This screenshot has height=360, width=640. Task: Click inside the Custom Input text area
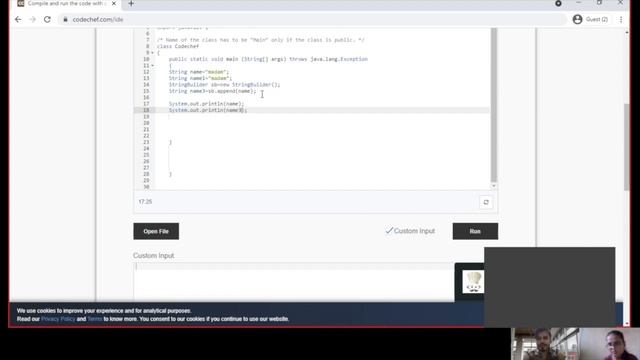(x=294, y=282)
